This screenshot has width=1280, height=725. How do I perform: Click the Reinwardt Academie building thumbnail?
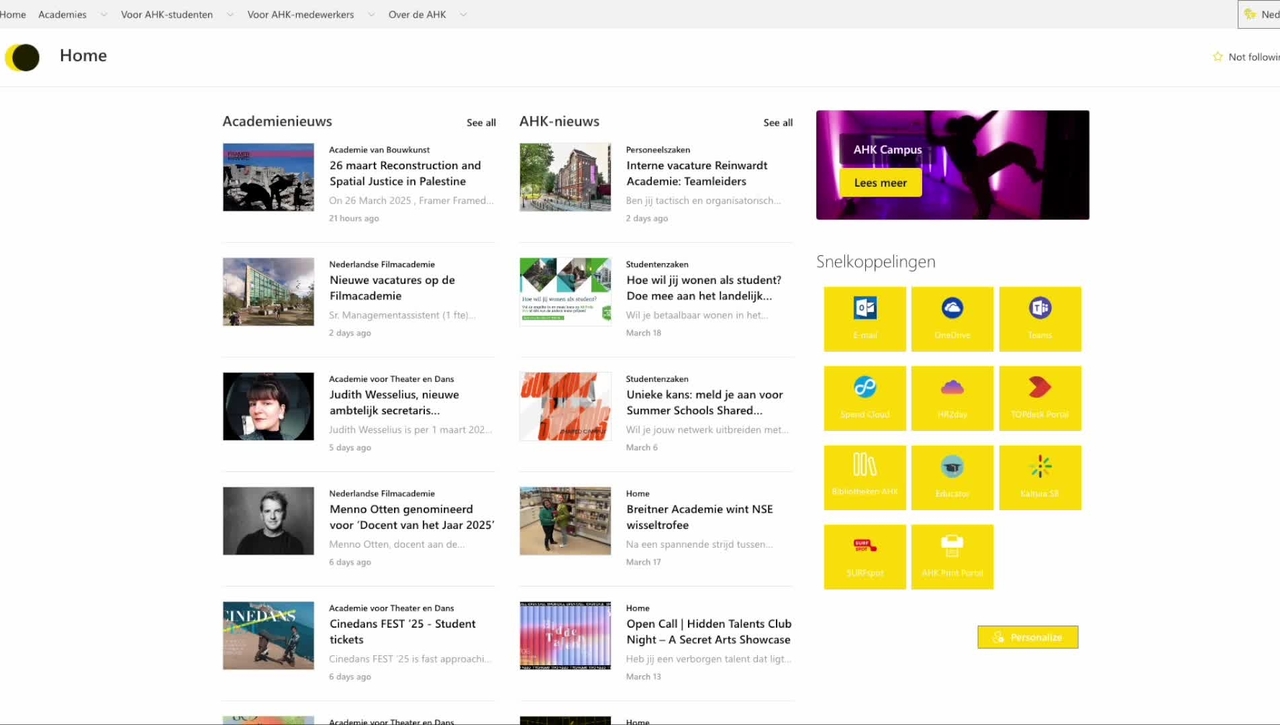coord(565,177)
